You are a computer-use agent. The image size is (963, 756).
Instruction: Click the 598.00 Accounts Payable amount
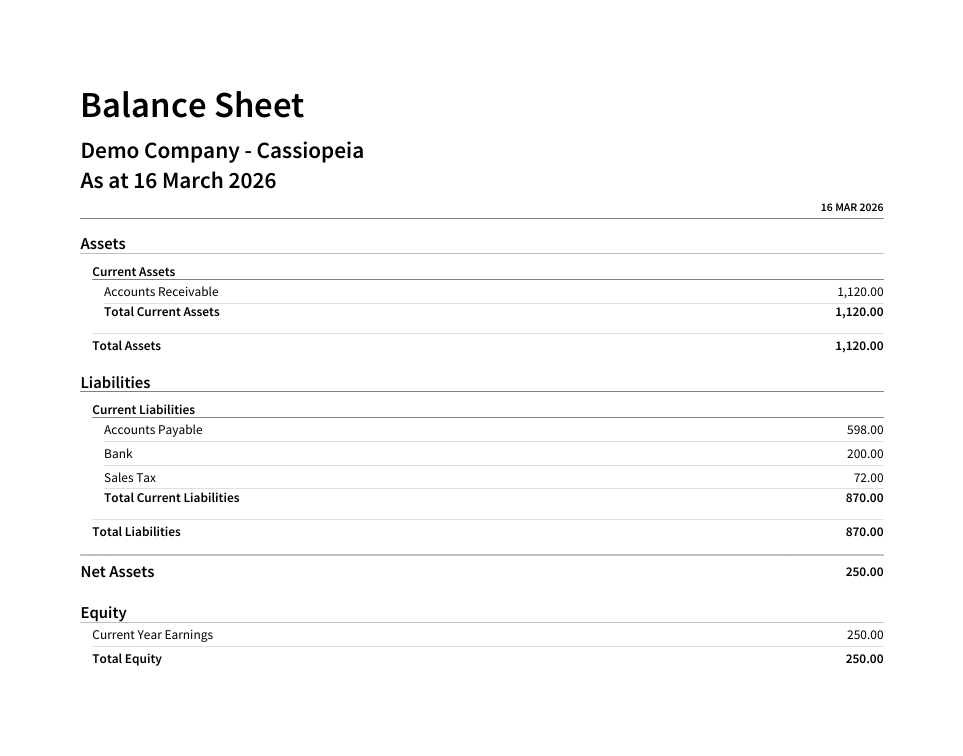(x=865, y=431)
